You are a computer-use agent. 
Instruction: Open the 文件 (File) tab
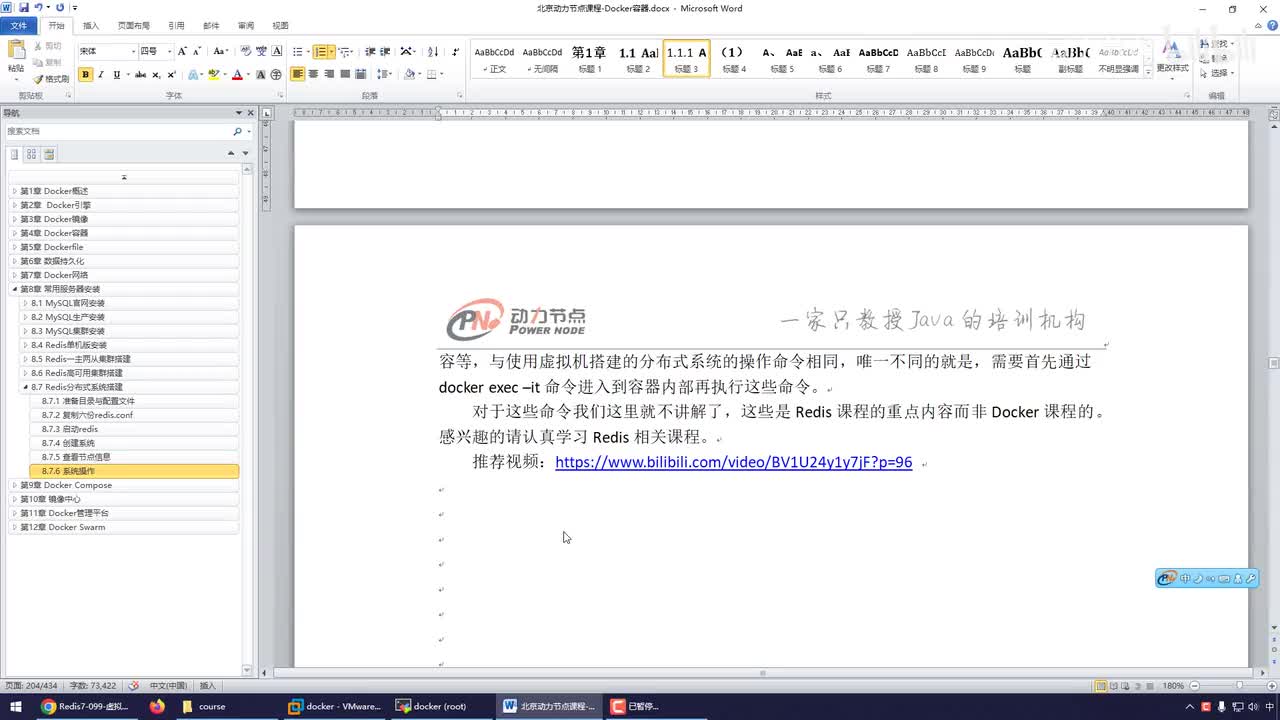19,26
